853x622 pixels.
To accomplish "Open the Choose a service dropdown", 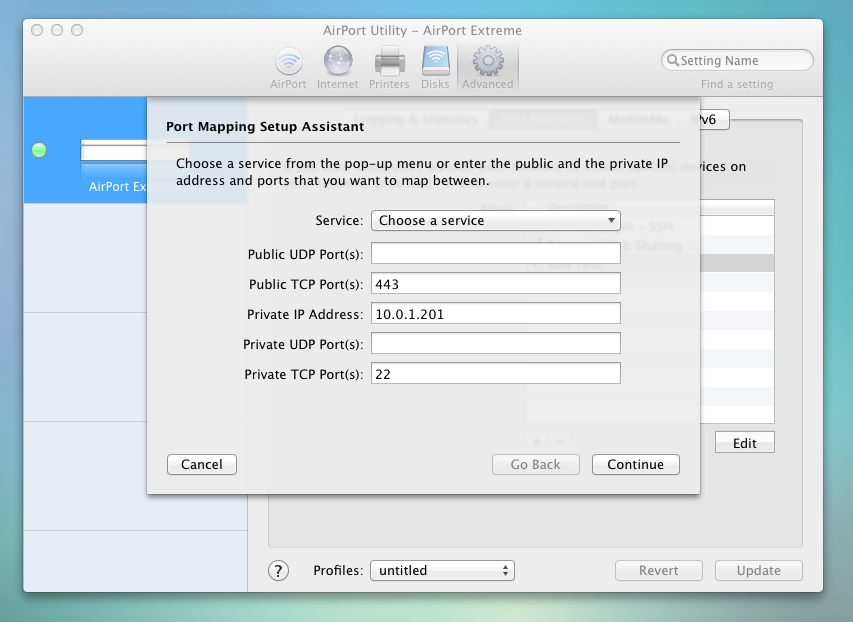I will coord(496,220).
